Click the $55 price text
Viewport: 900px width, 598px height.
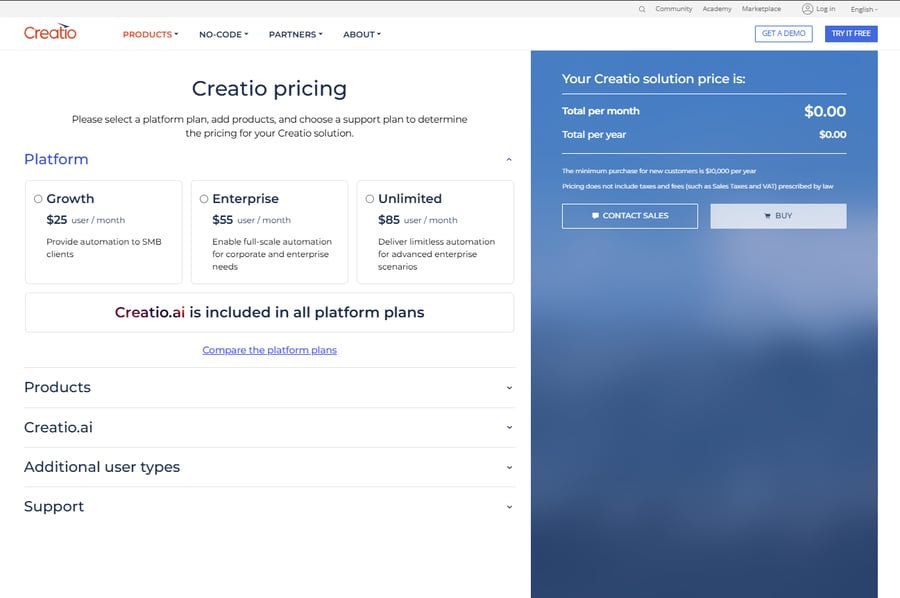223,220
